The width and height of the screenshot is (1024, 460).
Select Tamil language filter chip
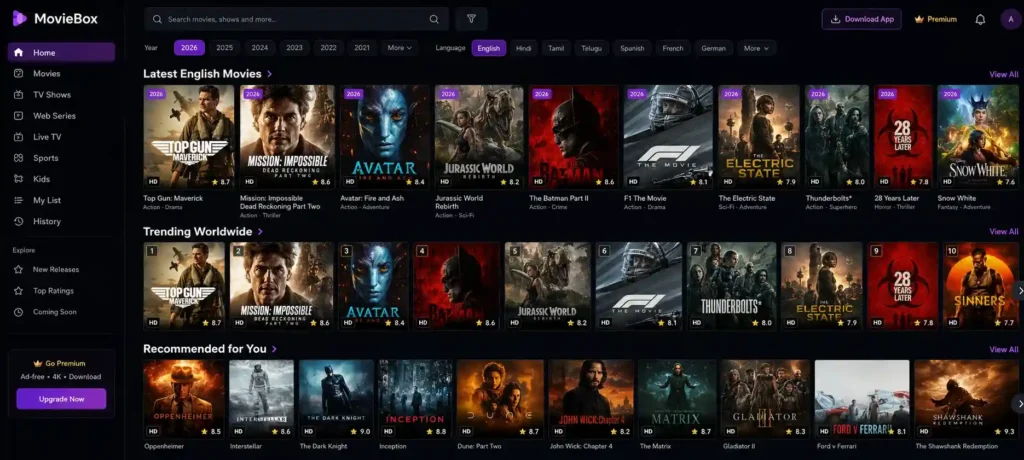click(x=556, y=48)
